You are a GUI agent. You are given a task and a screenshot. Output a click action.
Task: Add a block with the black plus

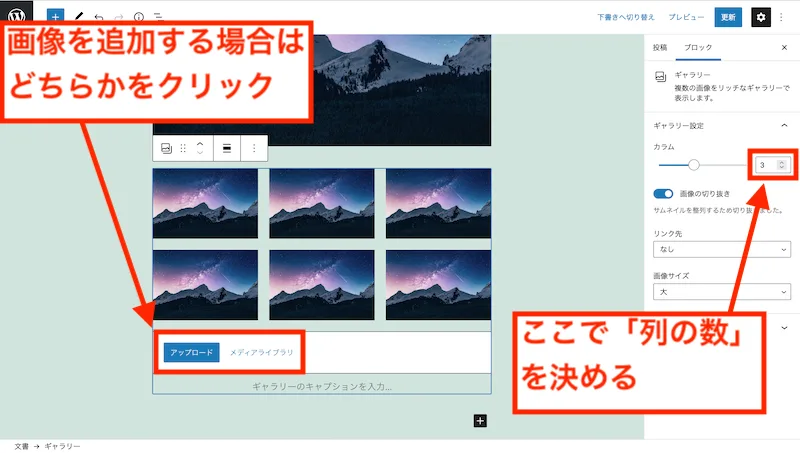[480, 421]
